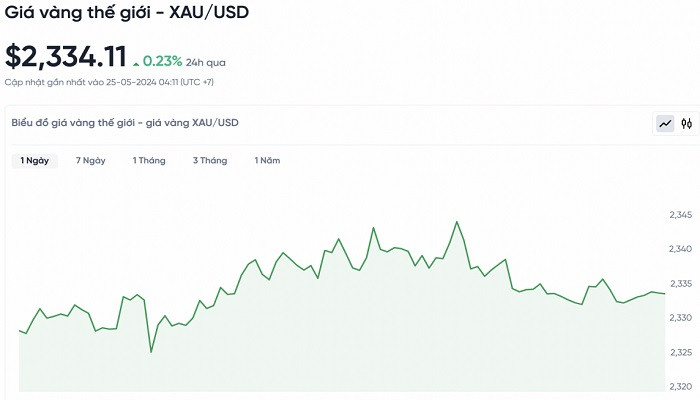The image size is (700, 400).
Task: Click the 2,345 y-axis label
Action: point(681,215)
